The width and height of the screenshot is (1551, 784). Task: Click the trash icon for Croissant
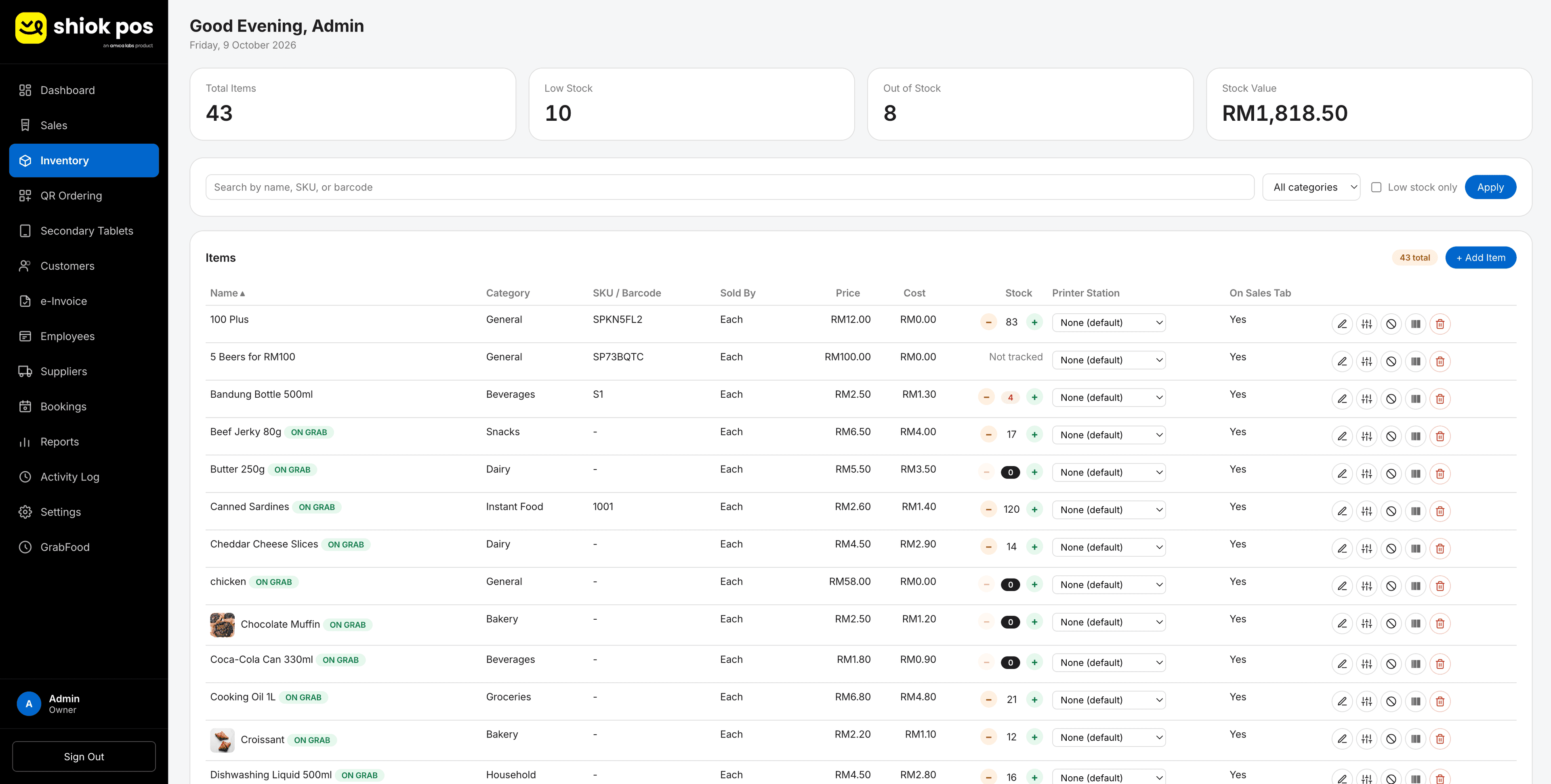1440,738
